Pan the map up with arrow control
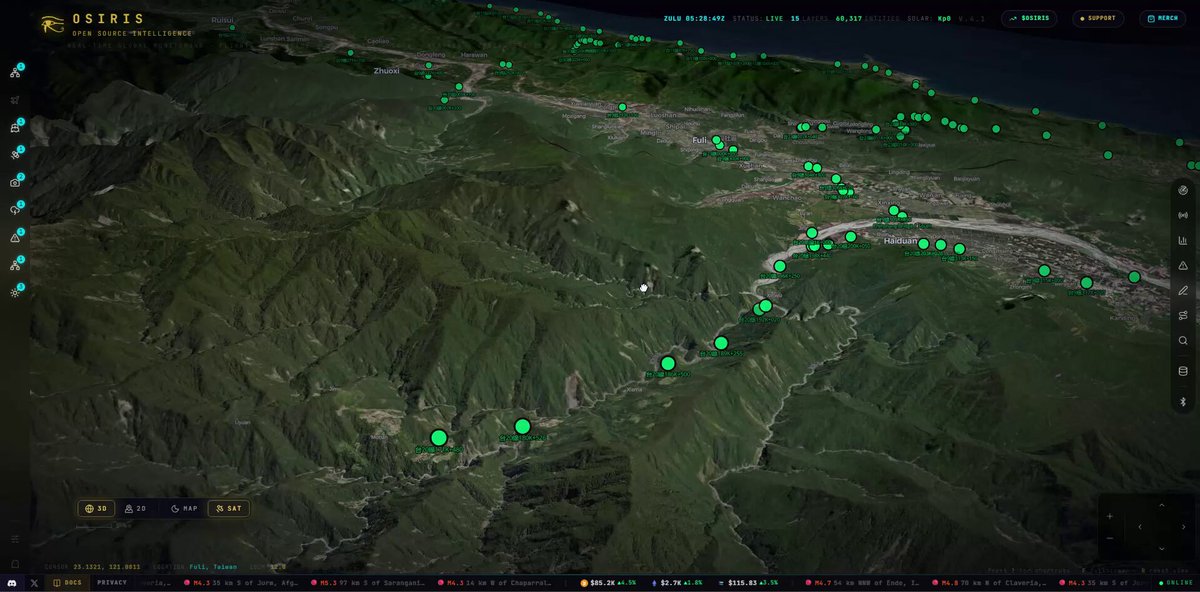 (1161, 506)
